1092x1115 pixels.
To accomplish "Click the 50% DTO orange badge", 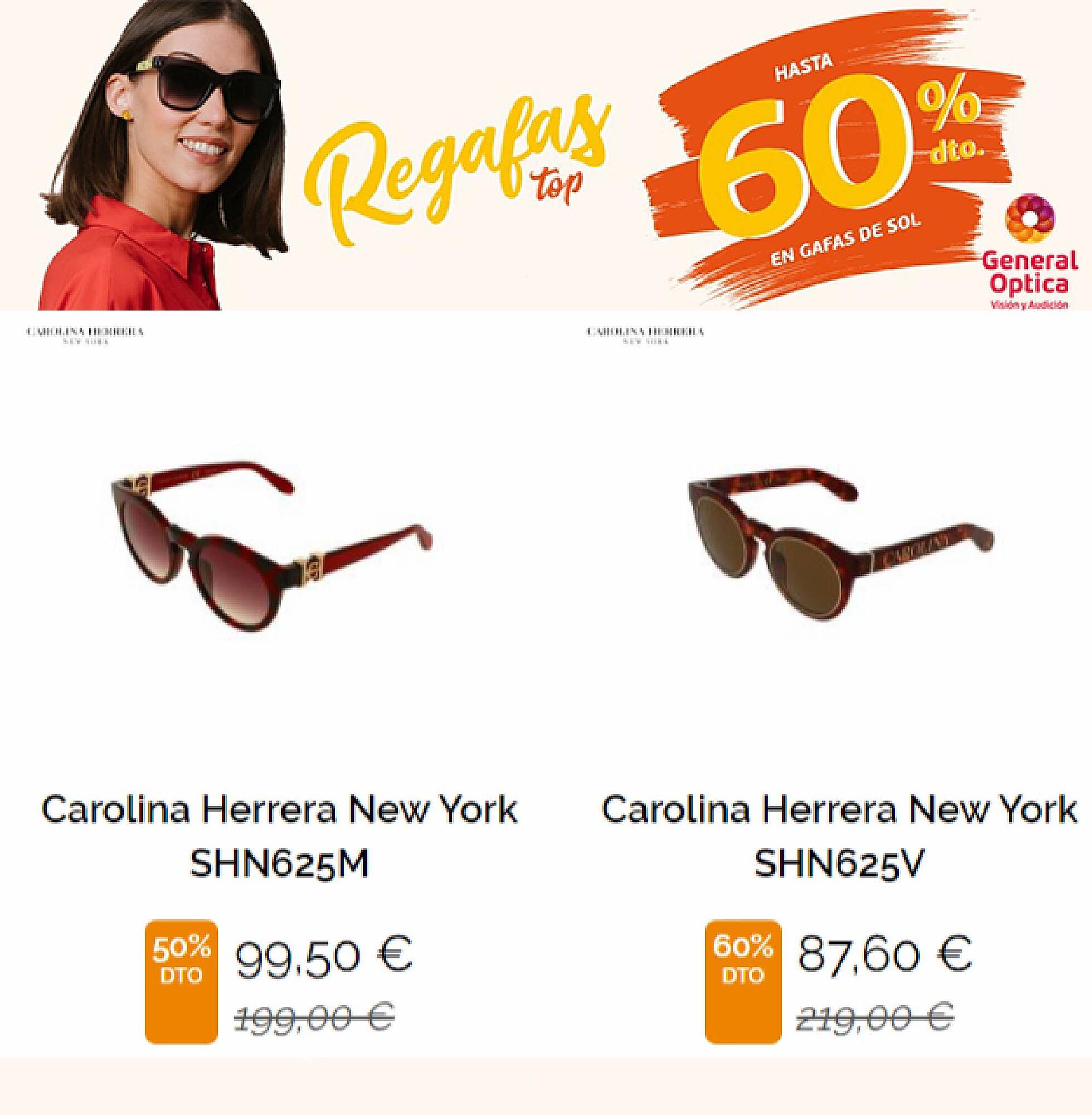I will click(181, 981).
